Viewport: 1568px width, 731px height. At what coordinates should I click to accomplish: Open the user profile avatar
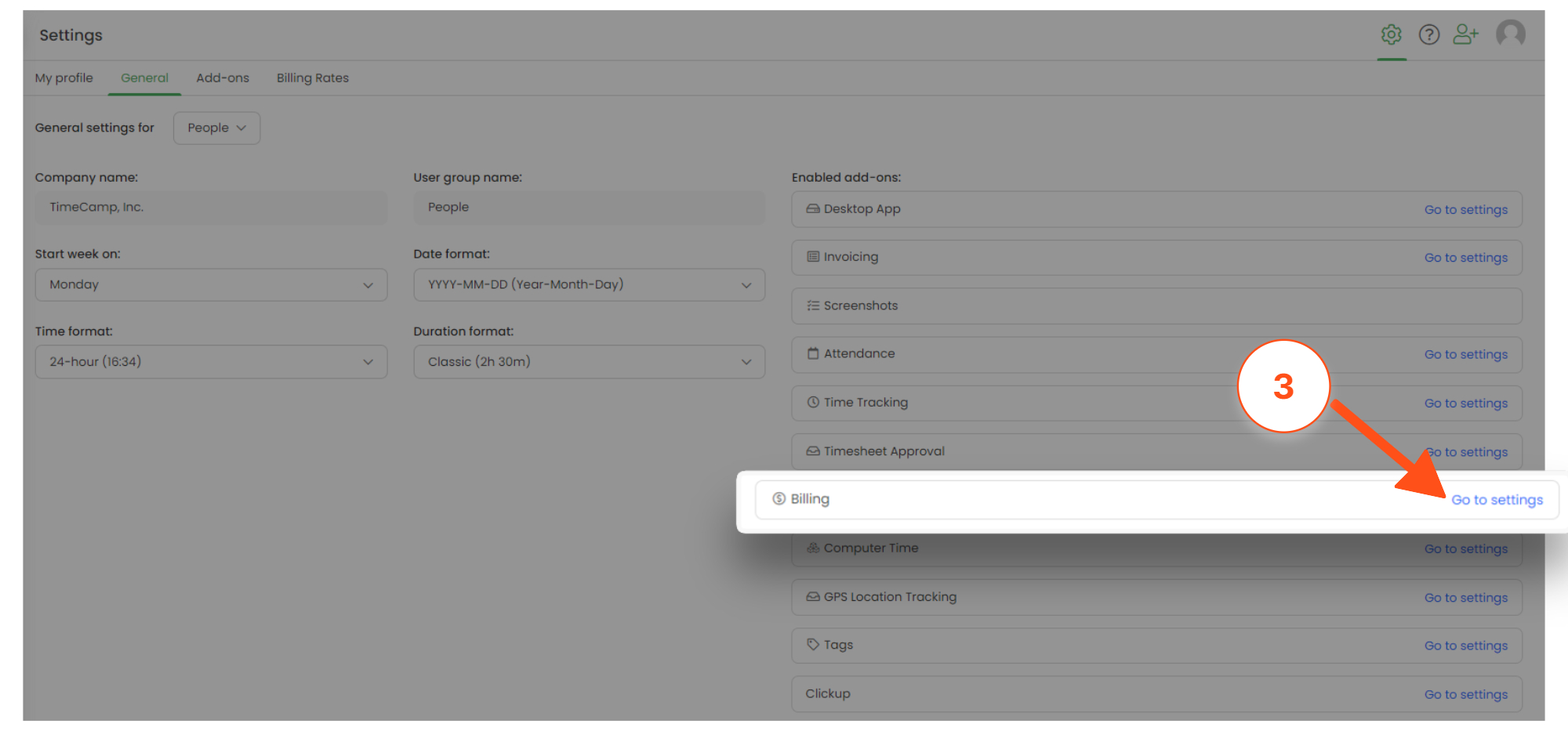click(x=1510, y=34)
